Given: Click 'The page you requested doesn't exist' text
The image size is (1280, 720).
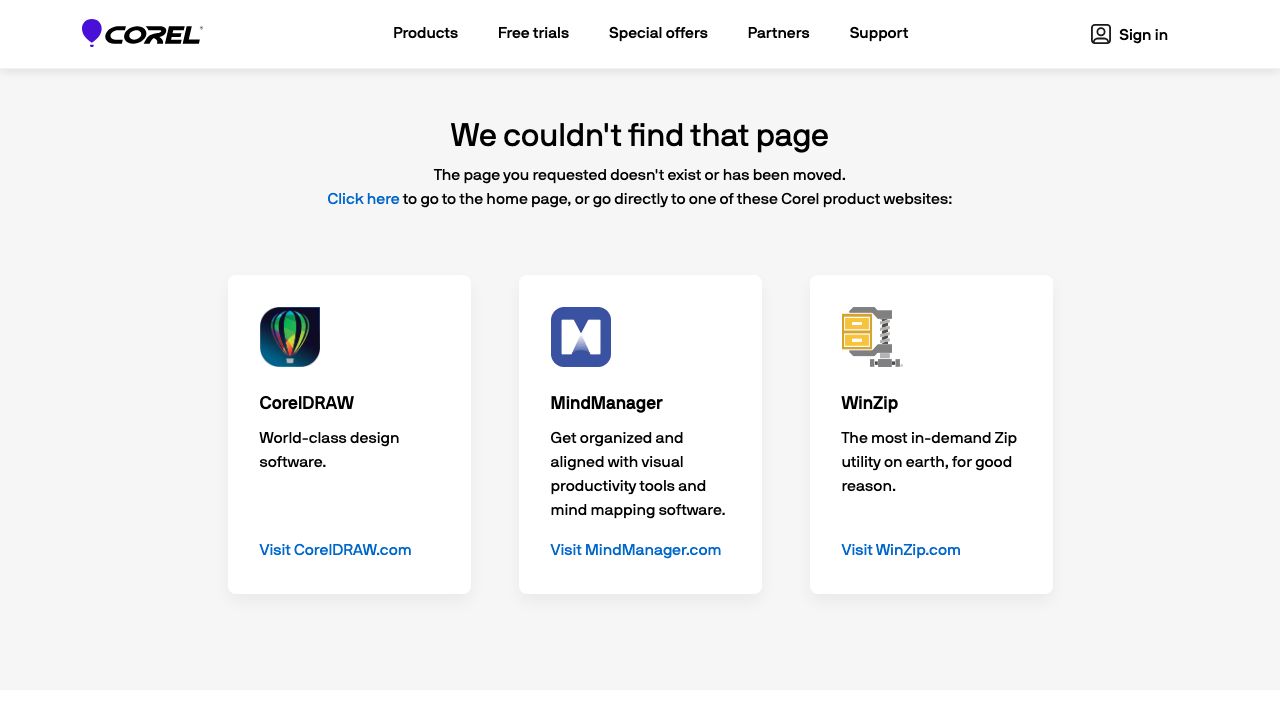Looking at the screenshot, I should click(x=640, y=175).
